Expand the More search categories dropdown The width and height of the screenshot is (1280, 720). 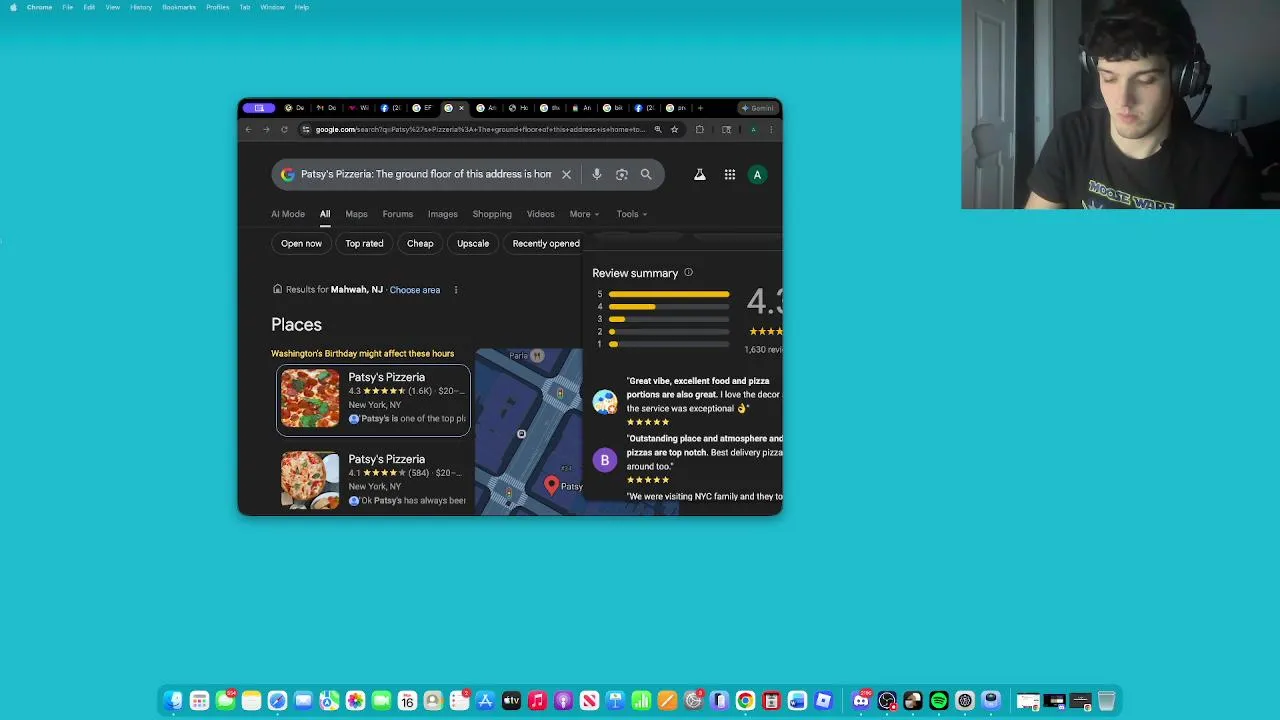pos(584,214)
